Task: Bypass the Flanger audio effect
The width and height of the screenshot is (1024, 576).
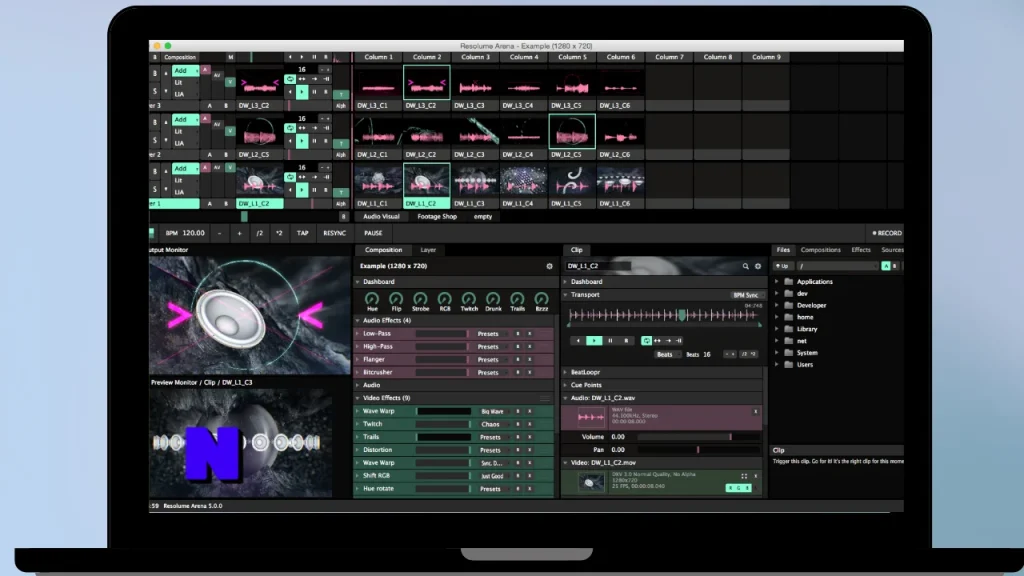Action: [517, 360]
